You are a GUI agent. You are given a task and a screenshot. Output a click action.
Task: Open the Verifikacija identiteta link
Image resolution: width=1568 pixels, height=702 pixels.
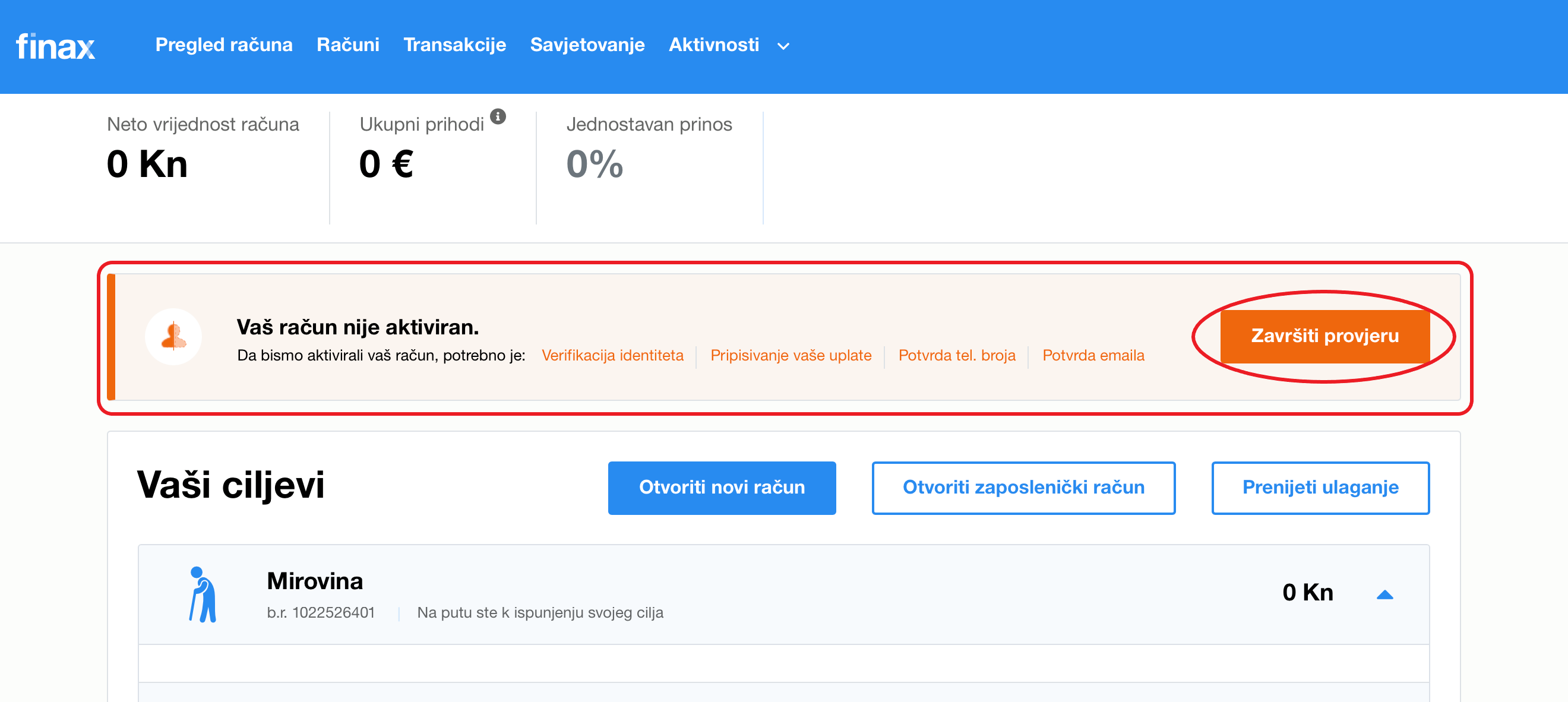[x=612, y=356]
